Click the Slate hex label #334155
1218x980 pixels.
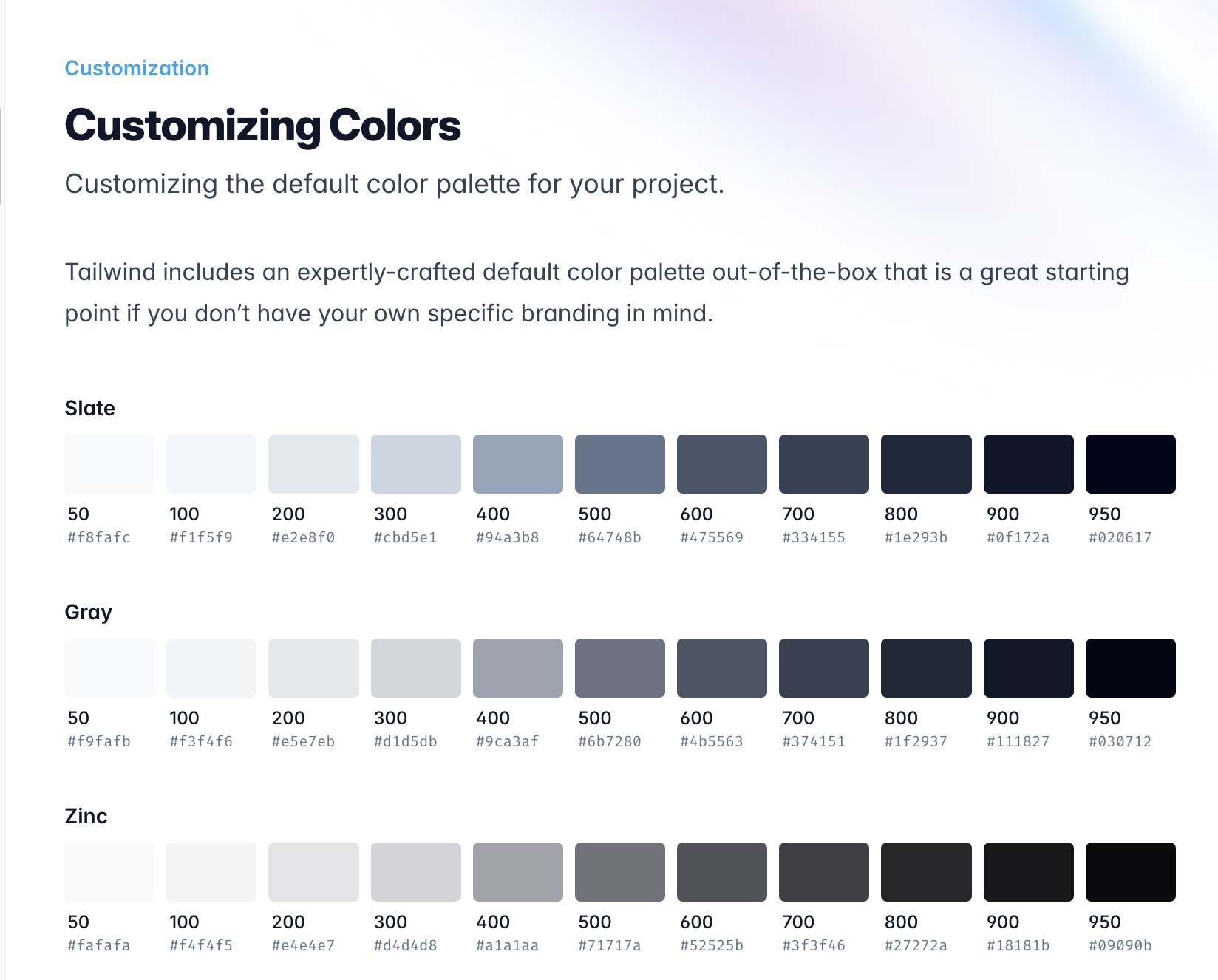[814, 537]
